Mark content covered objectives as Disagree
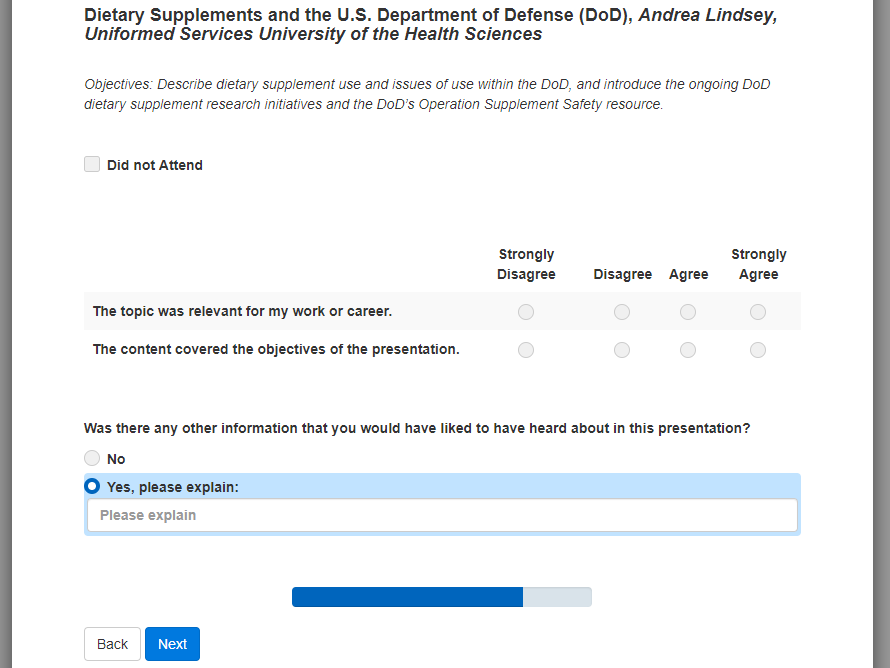 (622, 350)
